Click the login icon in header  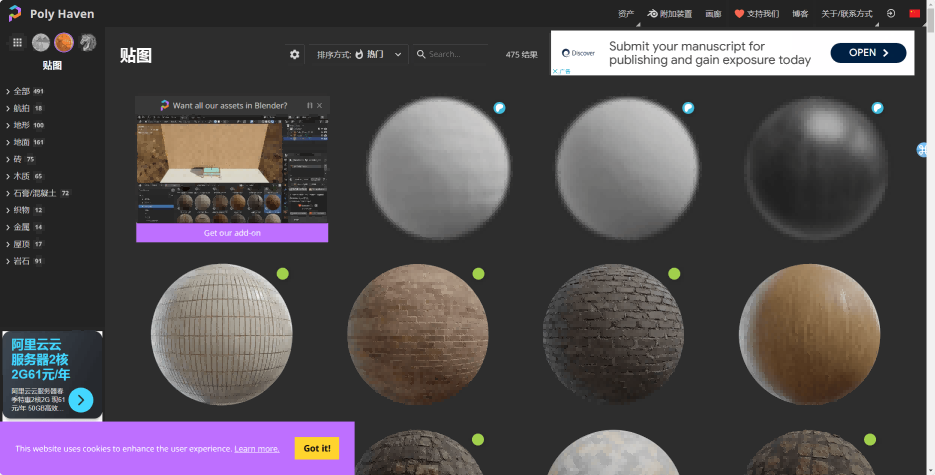tap(891, 14)
